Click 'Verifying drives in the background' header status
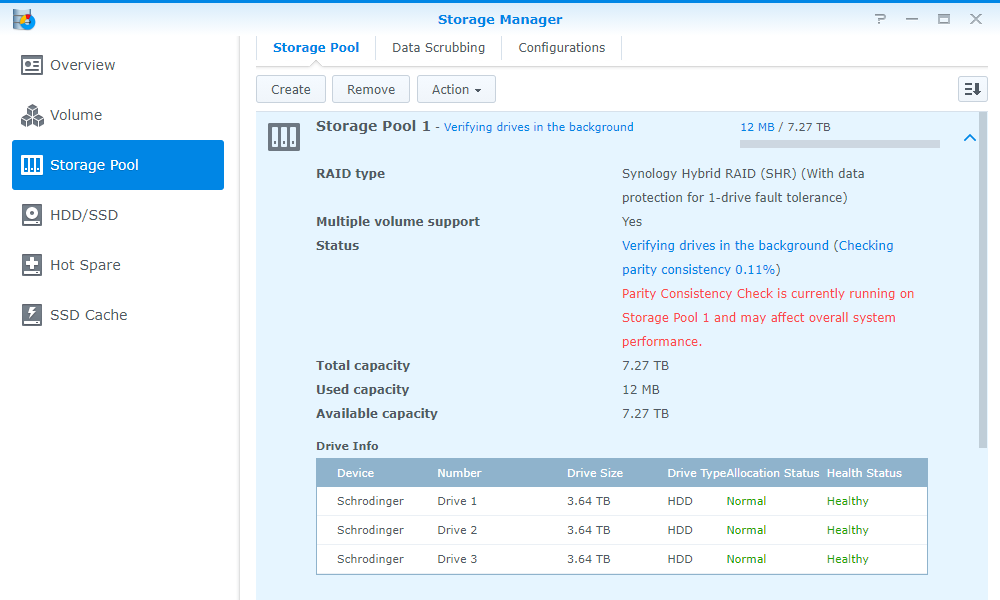1000x600 pixels. click(538, 127)
